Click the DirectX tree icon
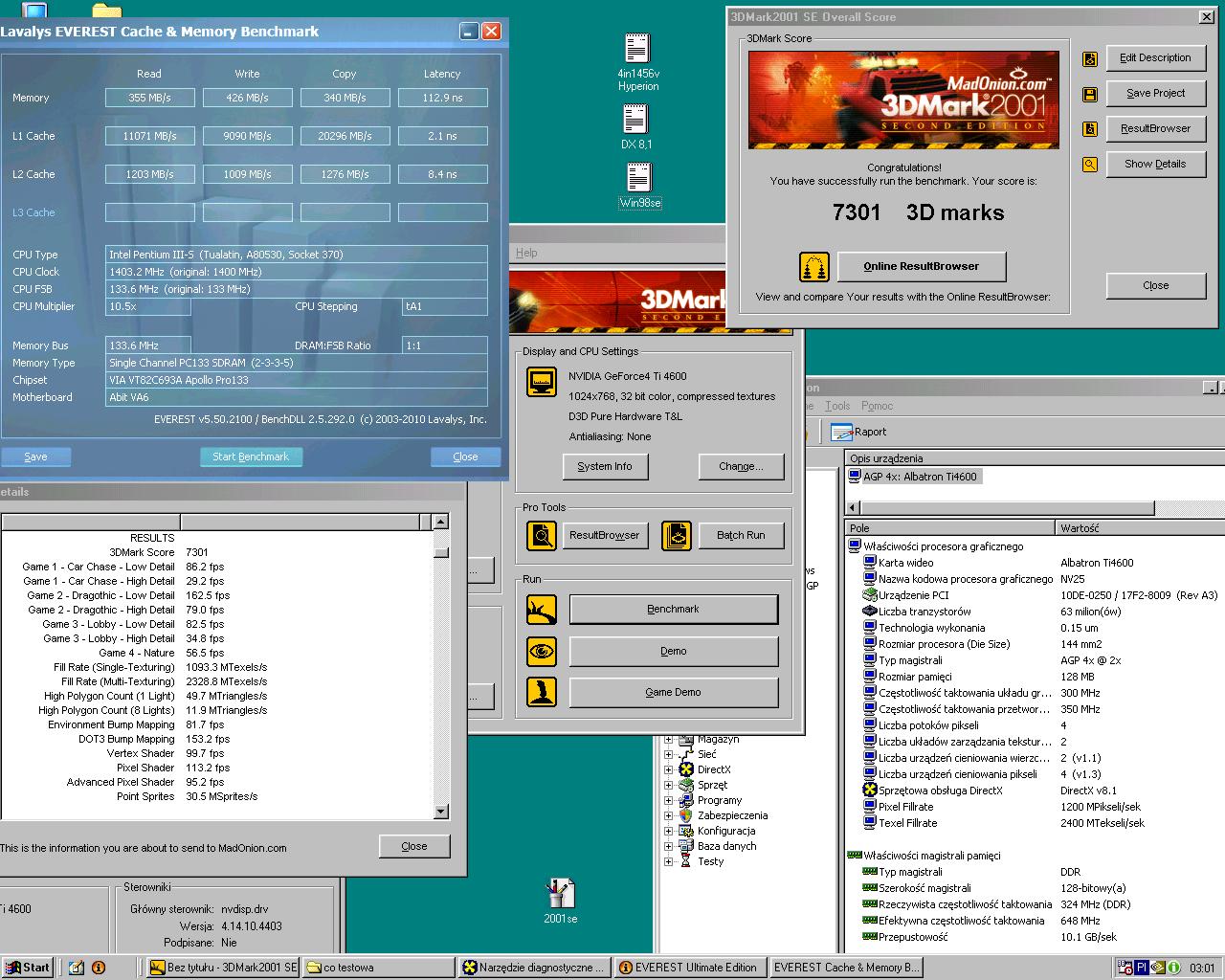 click(x=686, y=769)
